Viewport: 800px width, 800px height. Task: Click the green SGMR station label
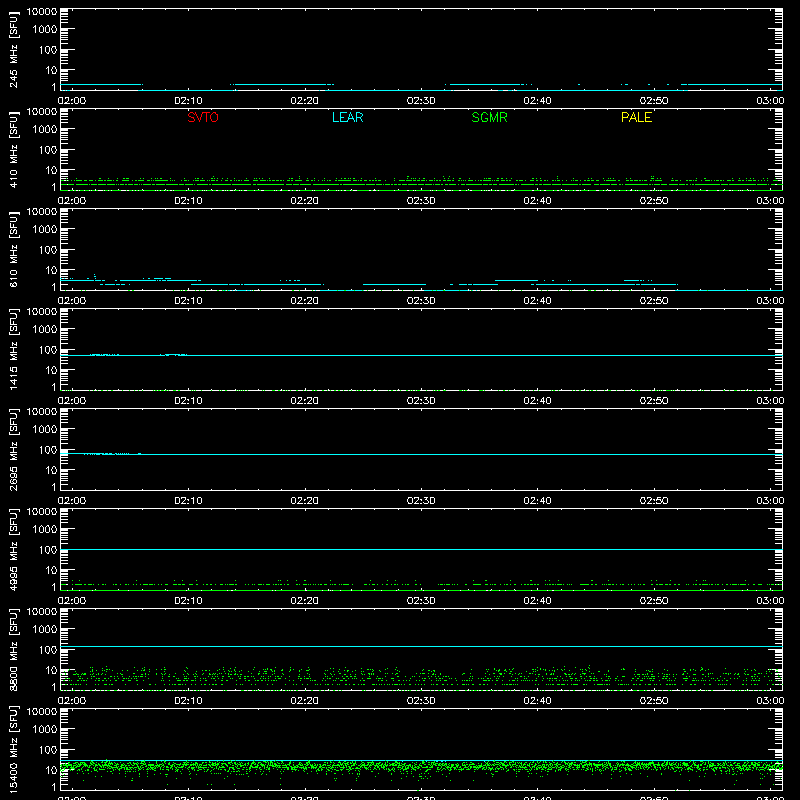pyautogui.click(x=489, y=117)
